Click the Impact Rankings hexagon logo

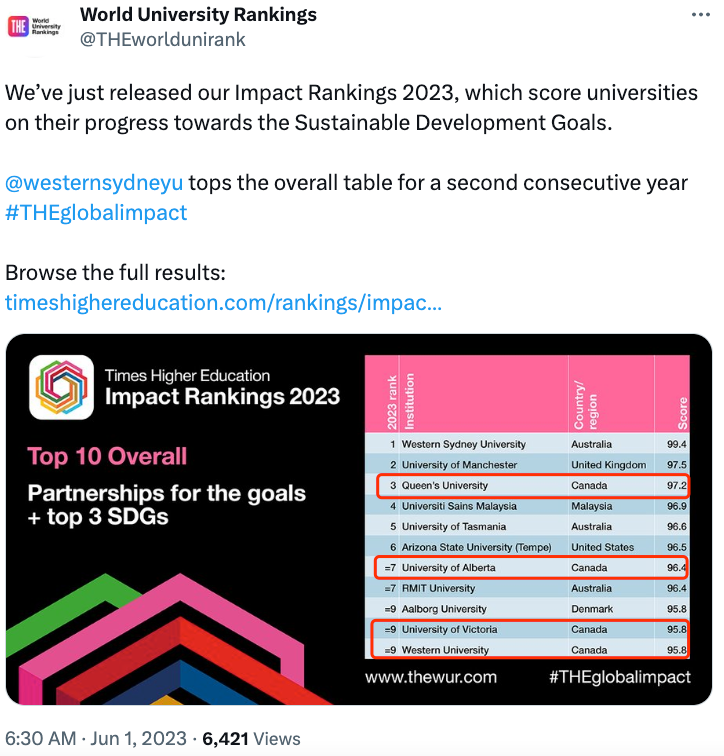click(61, 387)
